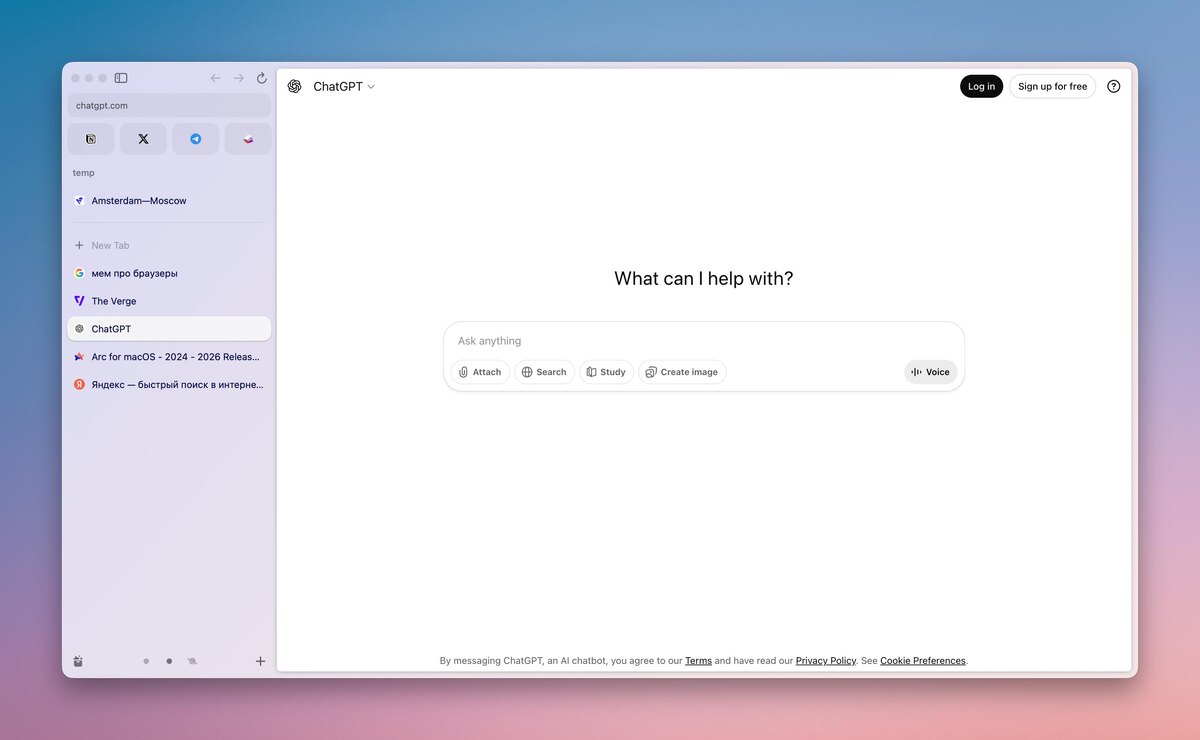The image size is (1200, 740).
Task: Reload the page with refresh icon
Action: [x=262, y=78]
